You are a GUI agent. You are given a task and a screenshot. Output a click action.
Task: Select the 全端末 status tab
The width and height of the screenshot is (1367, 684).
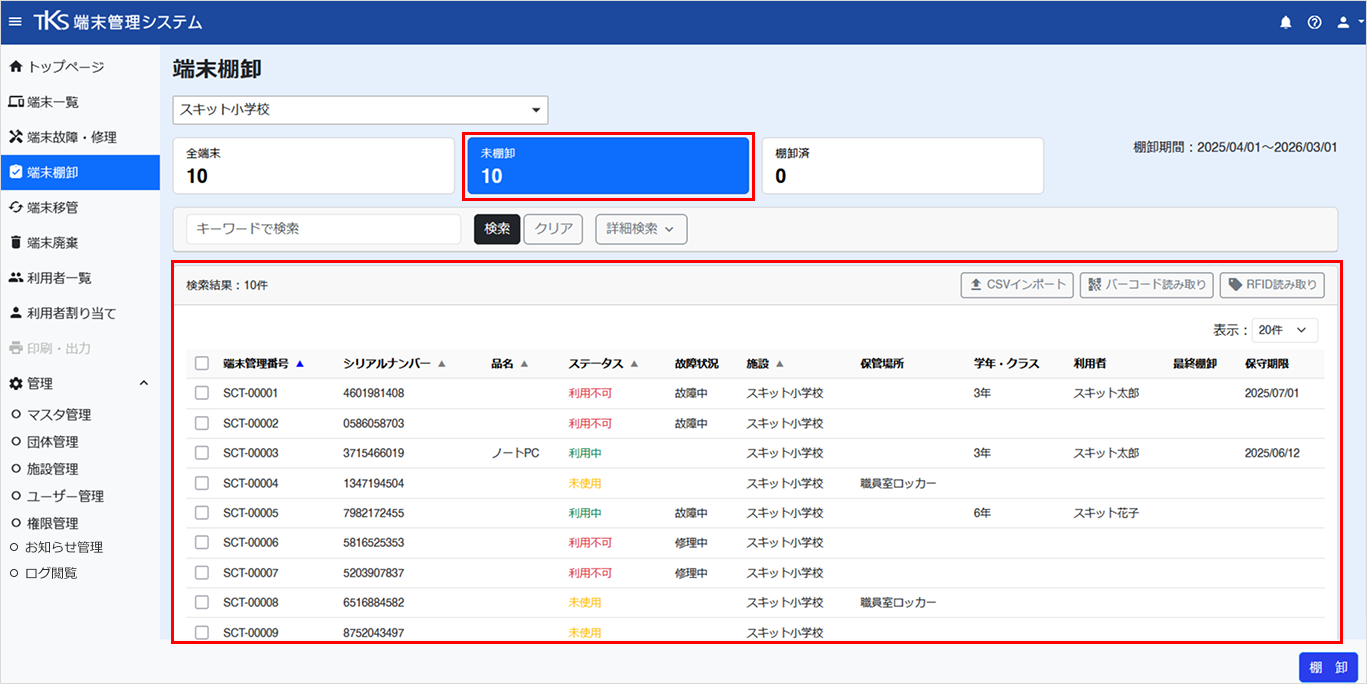(314, 166)
